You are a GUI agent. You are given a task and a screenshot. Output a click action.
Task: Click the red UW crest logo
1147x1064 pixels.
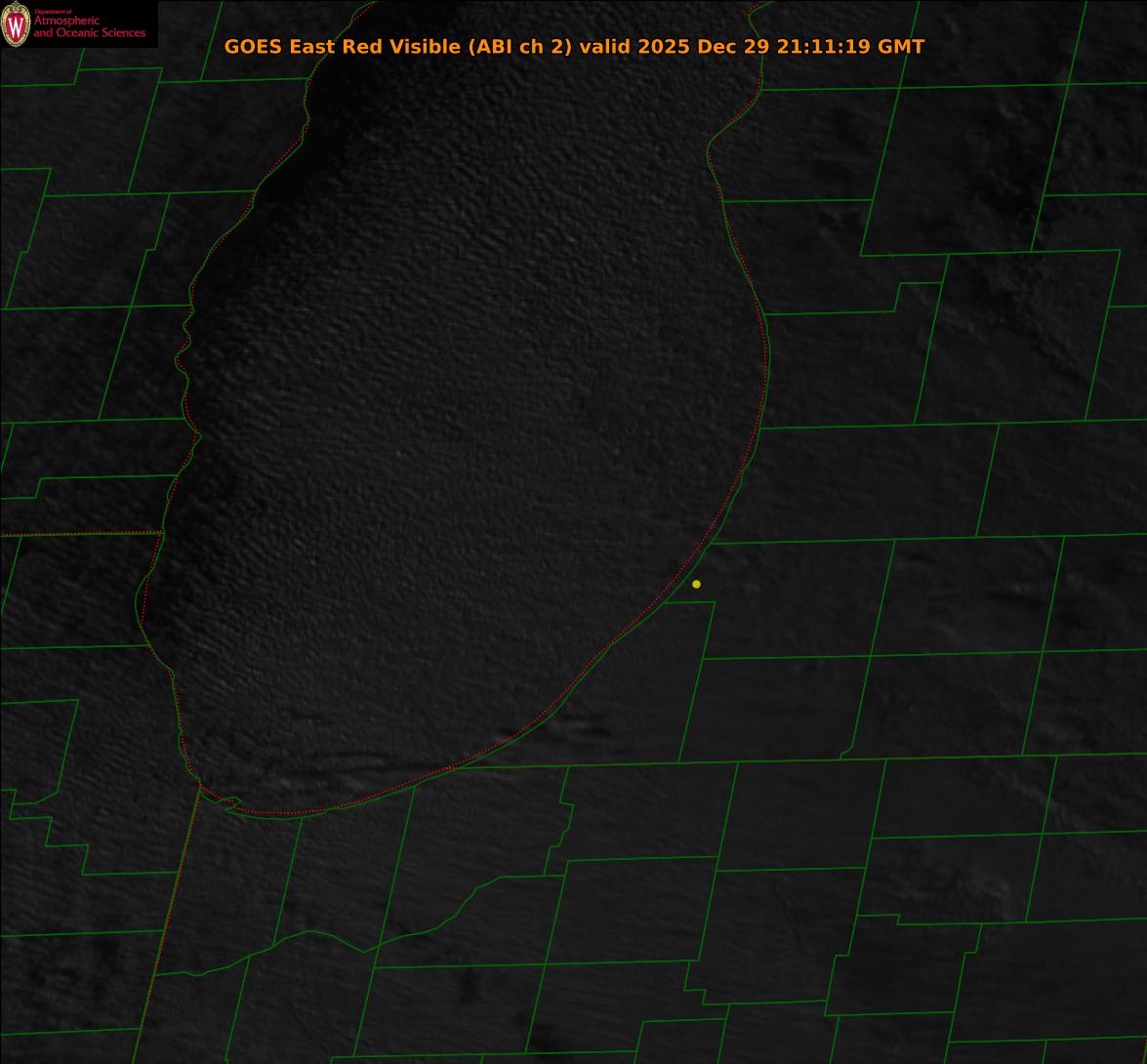(x=16, y=24)
